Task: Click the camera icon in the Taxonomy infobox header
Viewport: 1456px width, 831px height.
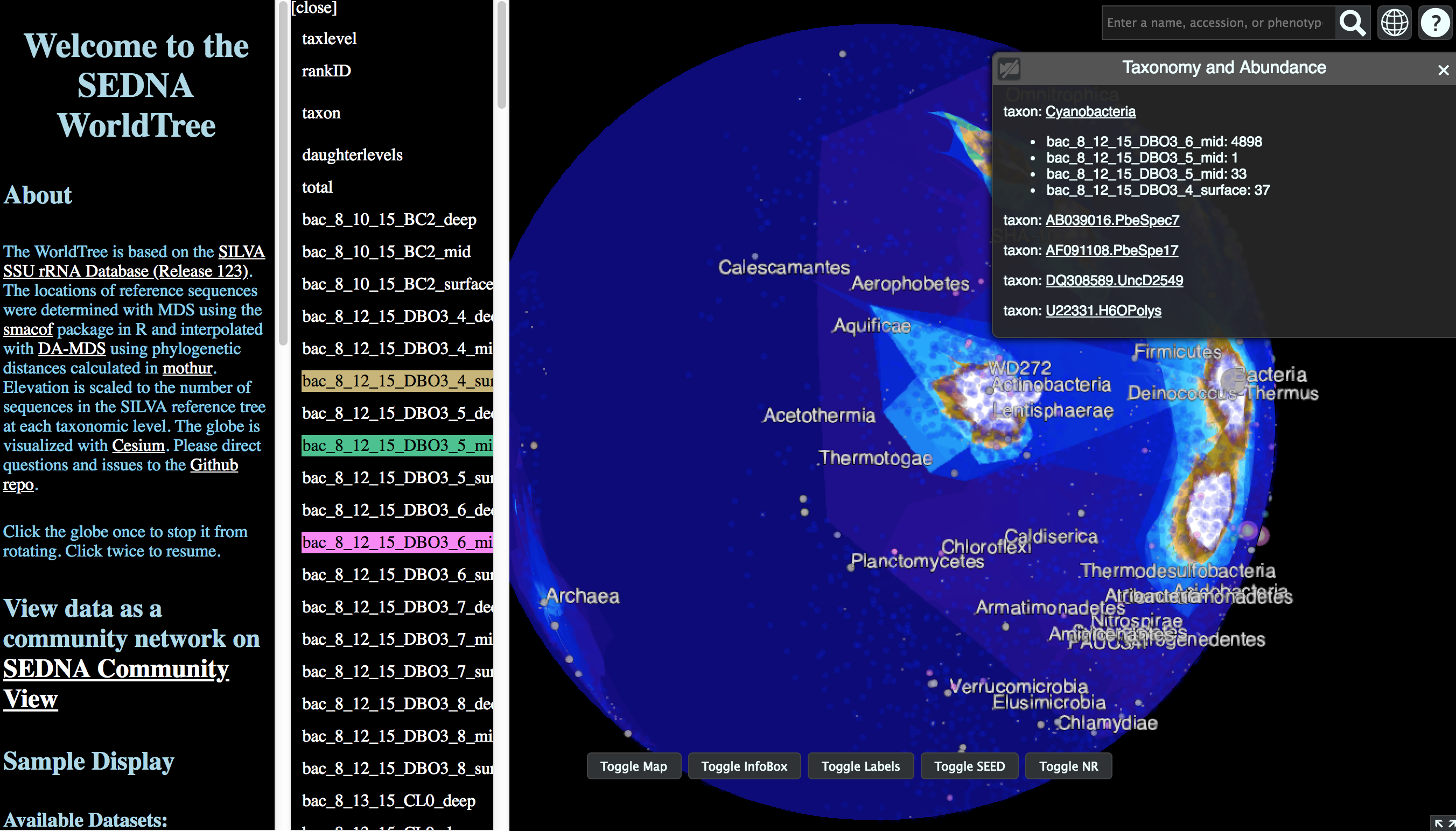Action: tap(1009, 69)
